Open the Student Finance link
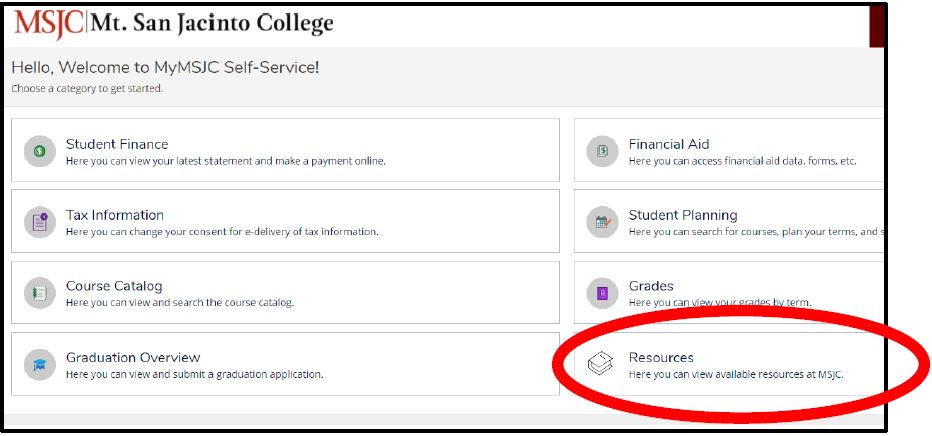This screenshot has height=436, width=932. pos(117,144)
